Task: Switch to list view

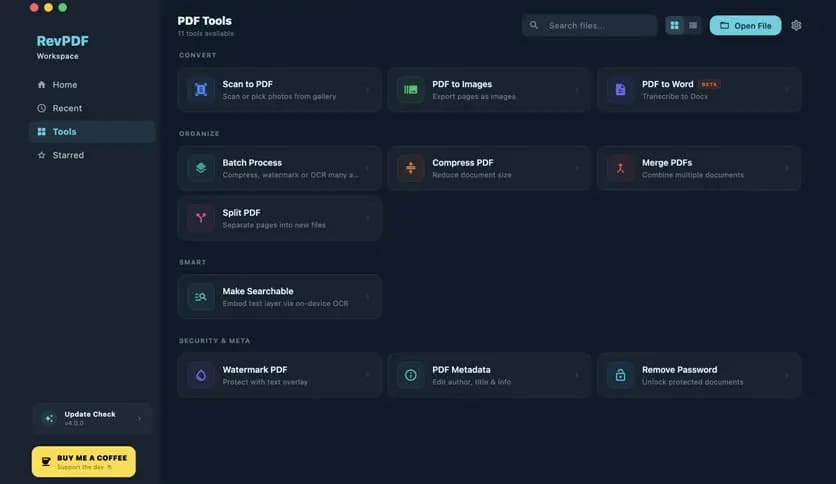Action: 693,25
